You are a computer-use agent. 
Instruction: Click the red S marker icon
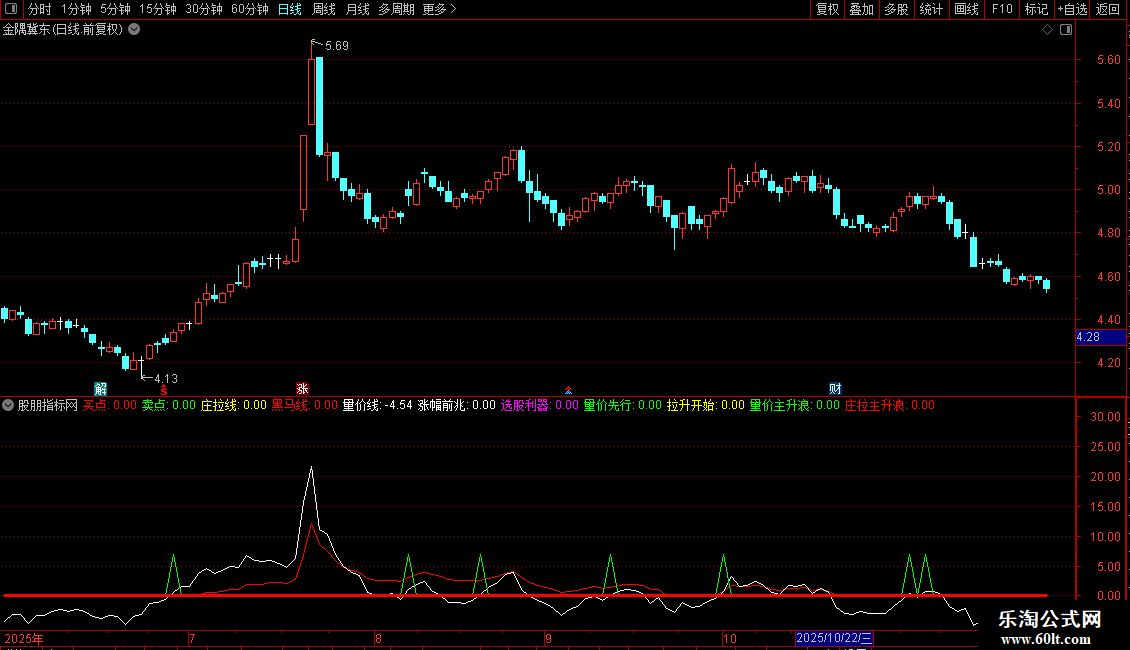[164, 390]
